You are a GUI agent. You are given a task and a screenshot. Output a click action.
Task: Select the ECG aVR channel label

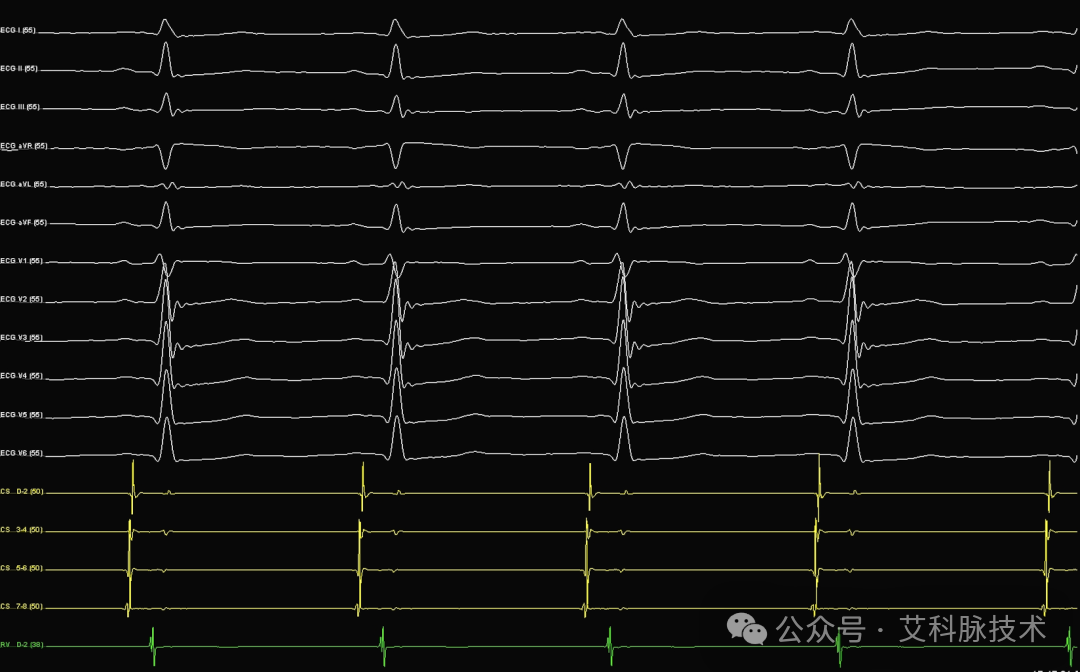click(x=24, y=146)
